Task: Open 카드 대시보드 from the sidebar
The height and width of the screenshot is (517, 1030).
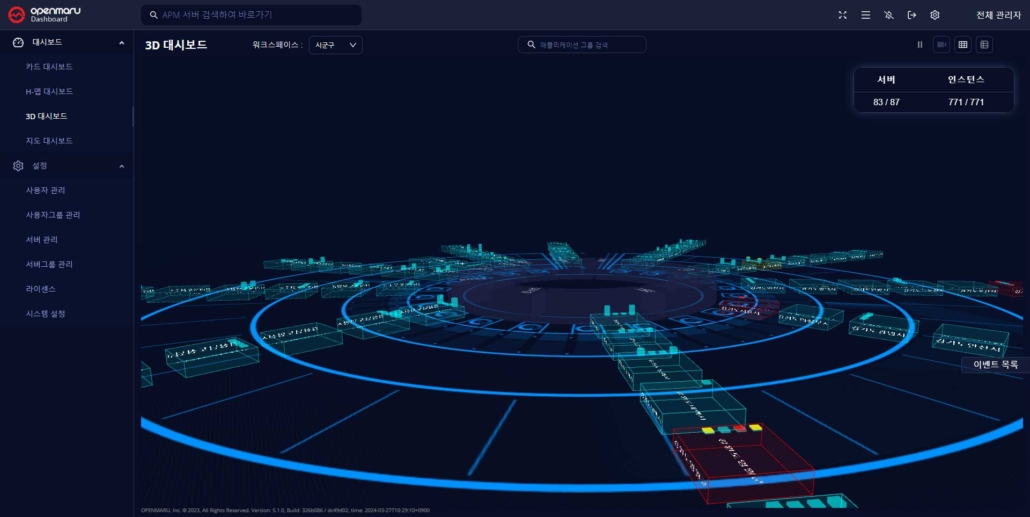Action: point(49,67)
